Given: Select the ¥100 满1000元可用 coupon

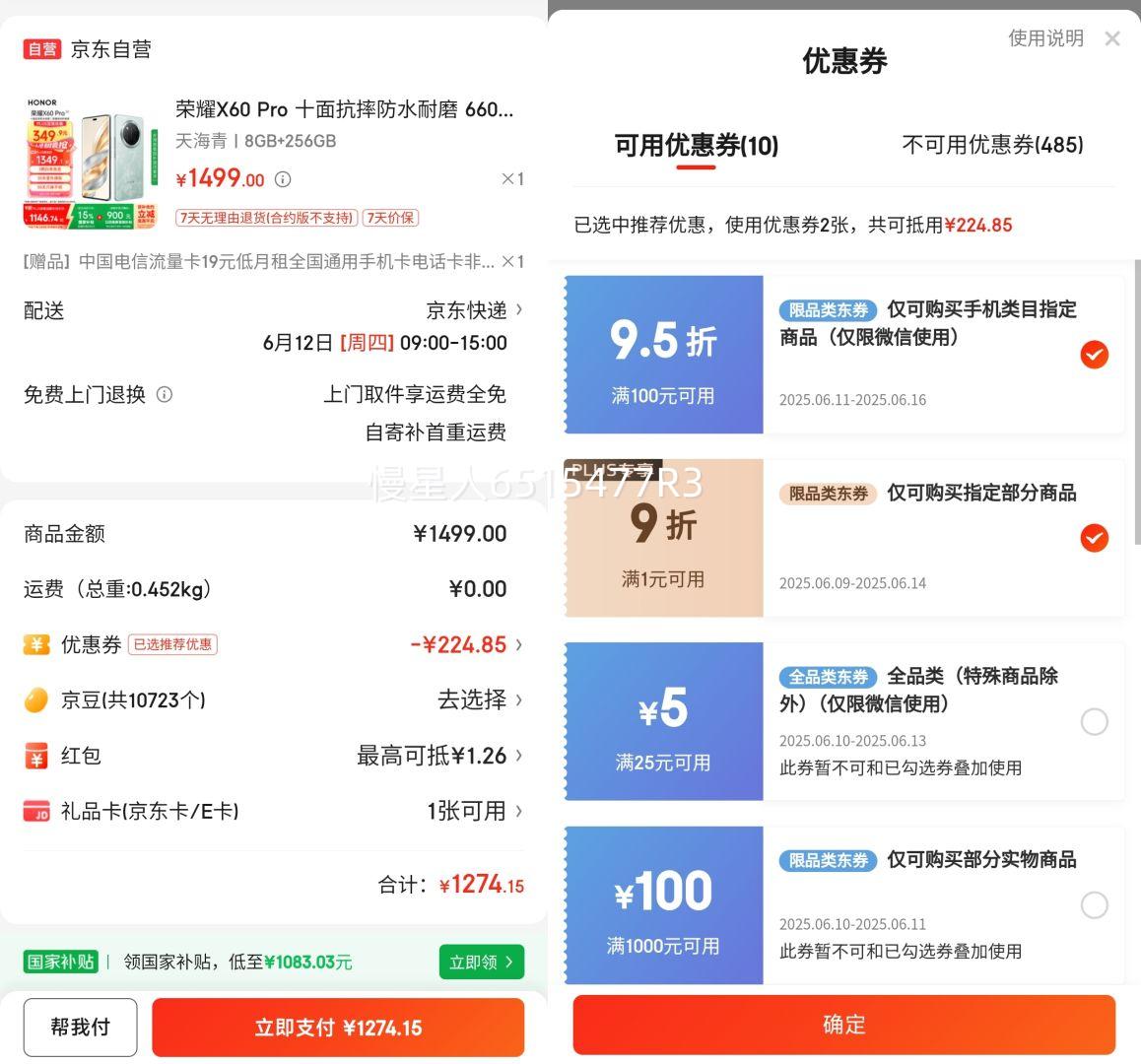Looking at the screenshot, I should tap(1094, 904).
